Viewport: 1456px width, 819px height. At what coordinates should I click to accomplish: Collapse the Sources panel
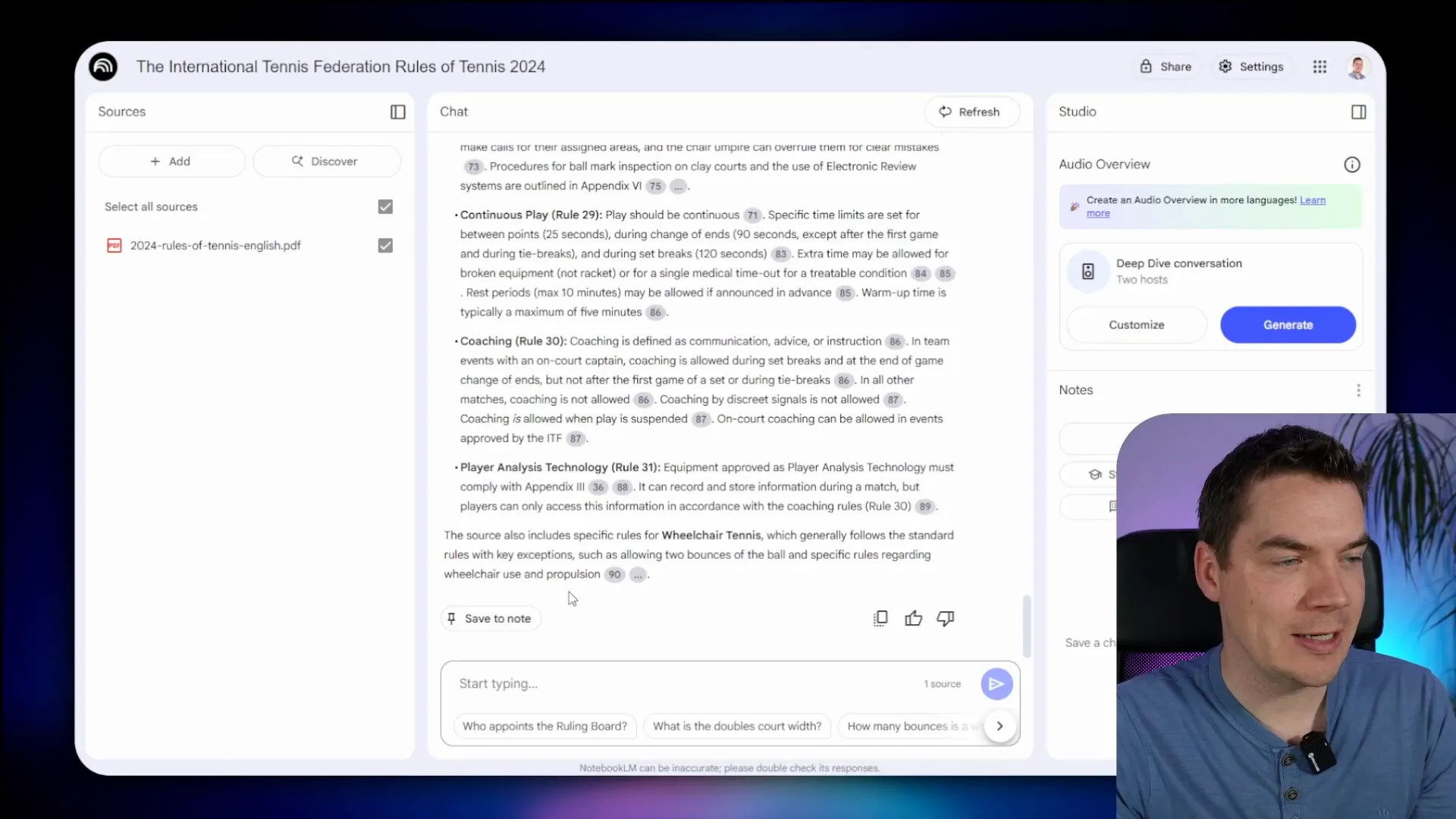point(398,112)
